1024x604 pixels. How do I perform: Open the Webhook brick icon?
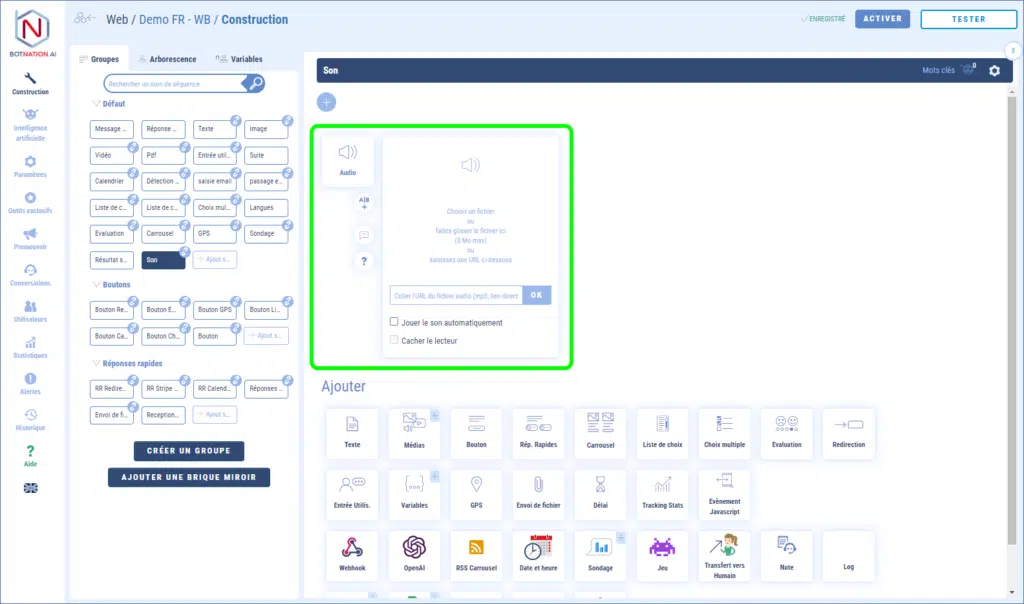pyautogui.click(x=352, y=555)
